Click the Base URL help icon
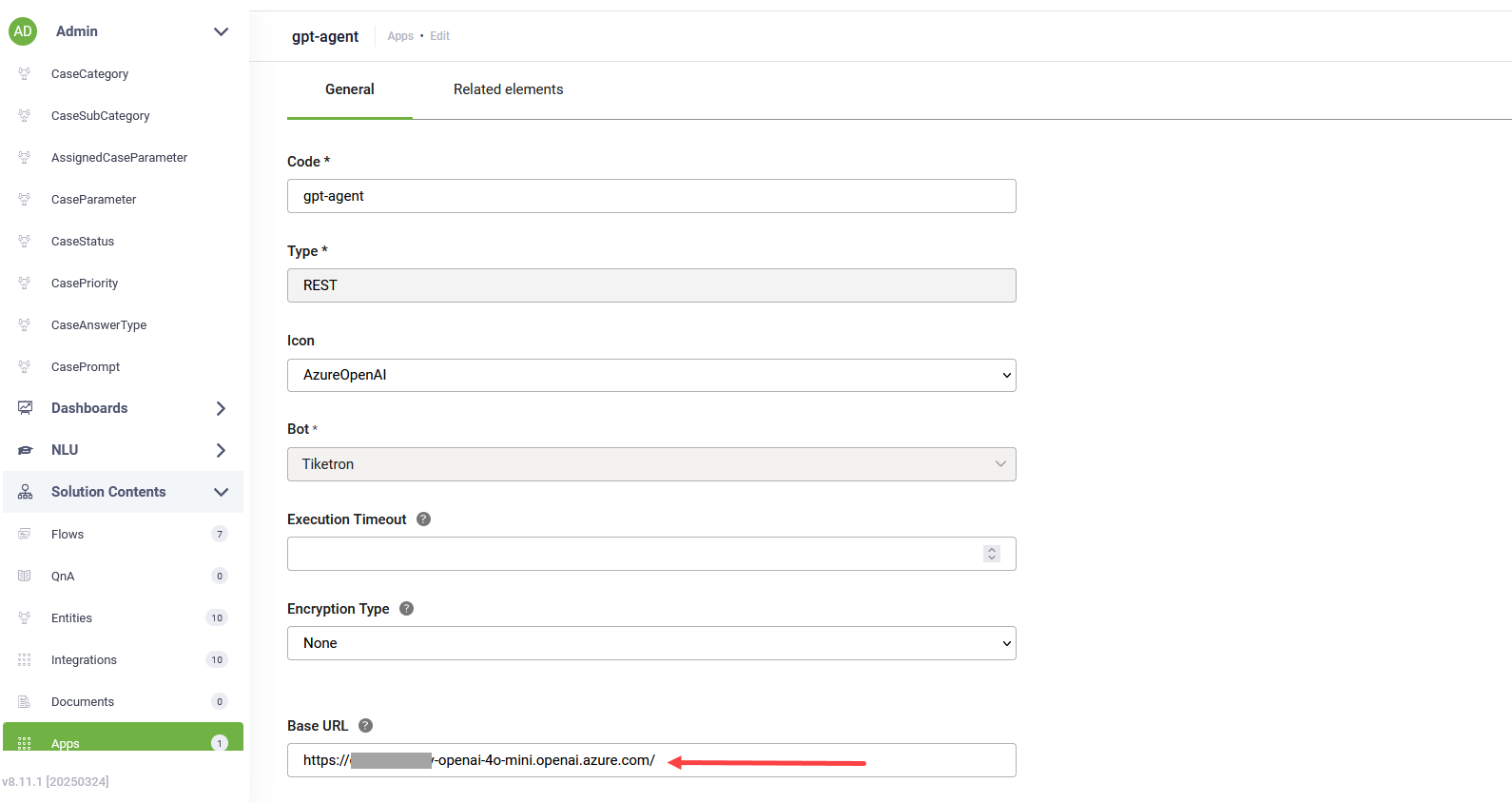1512x803 pixels. coord(366,726)
